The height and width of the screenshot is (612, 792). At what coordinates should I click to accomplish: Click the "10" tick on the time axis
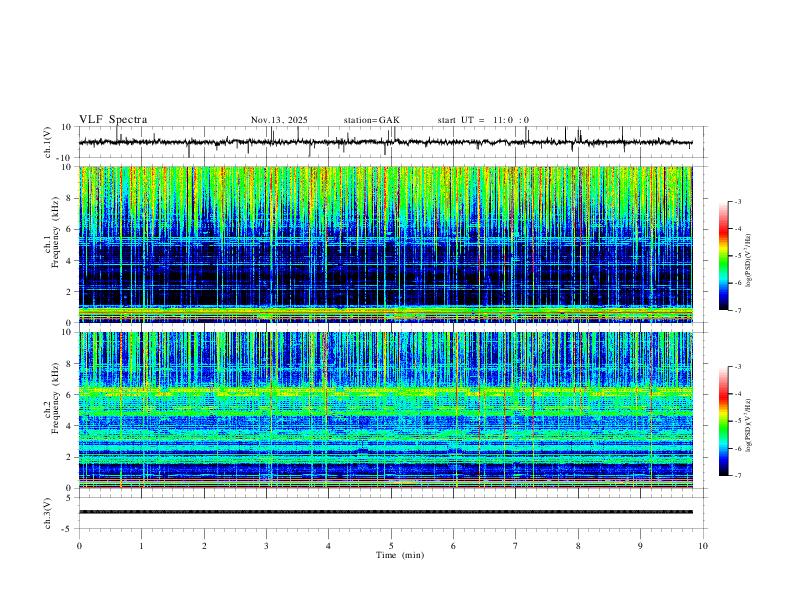pos(703,546)
